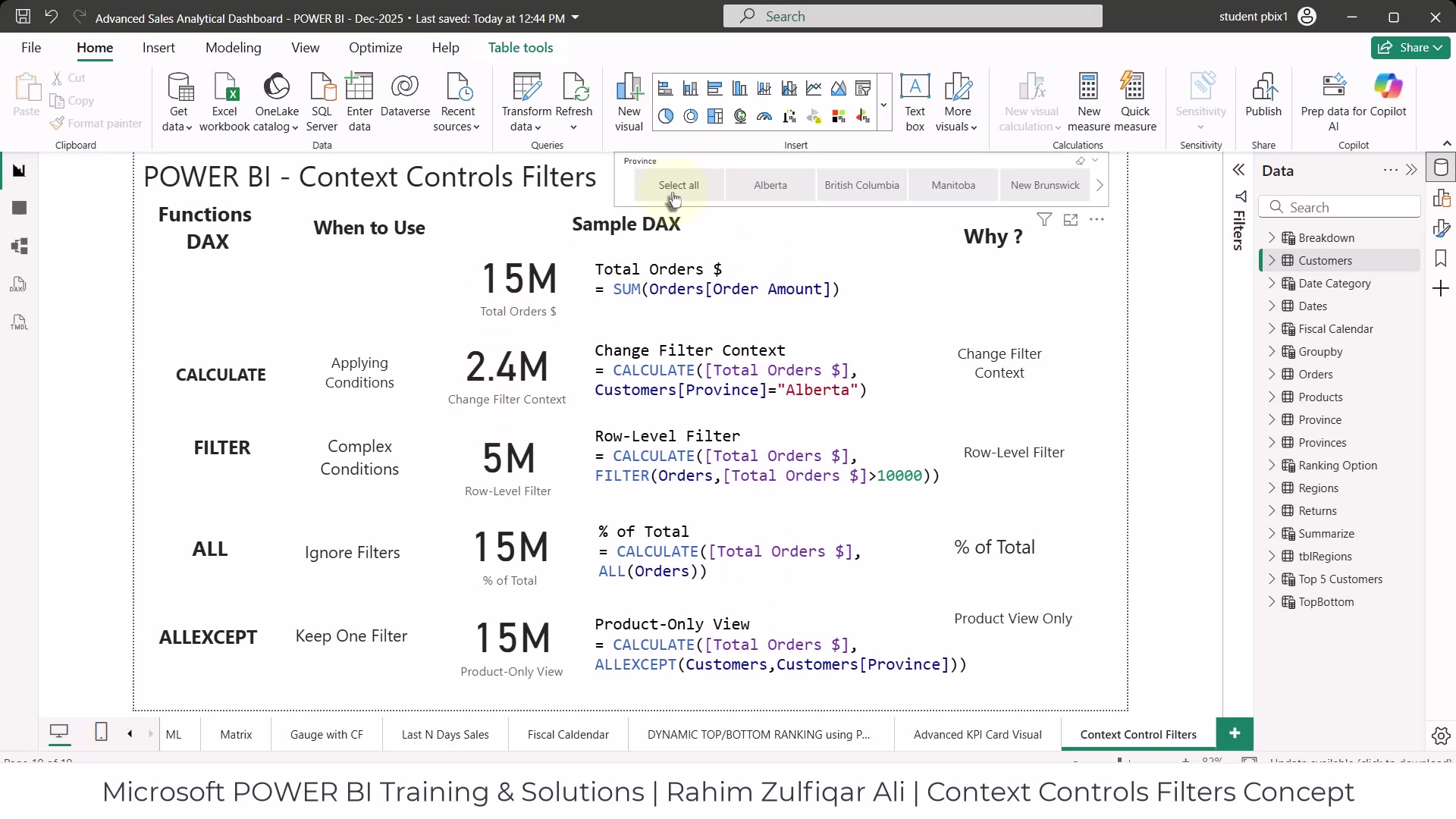Select British Columbia in Province slicer

(861, 185)
